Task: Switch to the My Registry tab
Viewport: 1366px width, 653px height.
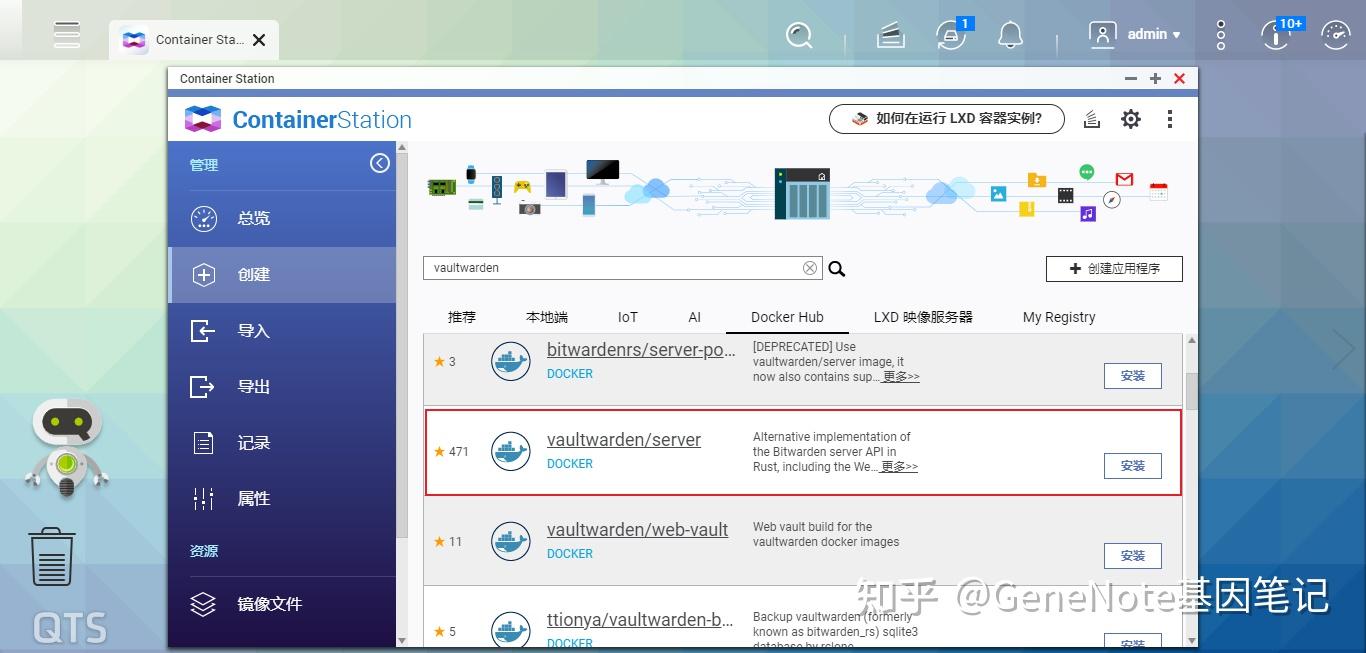Action: tap(1059, 317)
